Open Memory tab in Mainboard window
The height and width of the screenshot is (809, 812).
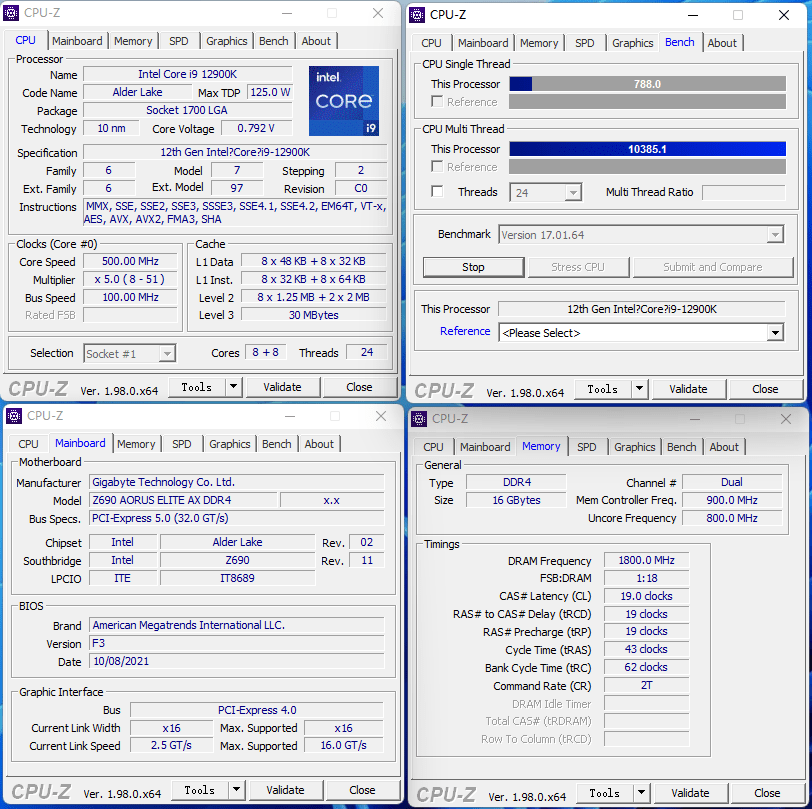point(136,444)
